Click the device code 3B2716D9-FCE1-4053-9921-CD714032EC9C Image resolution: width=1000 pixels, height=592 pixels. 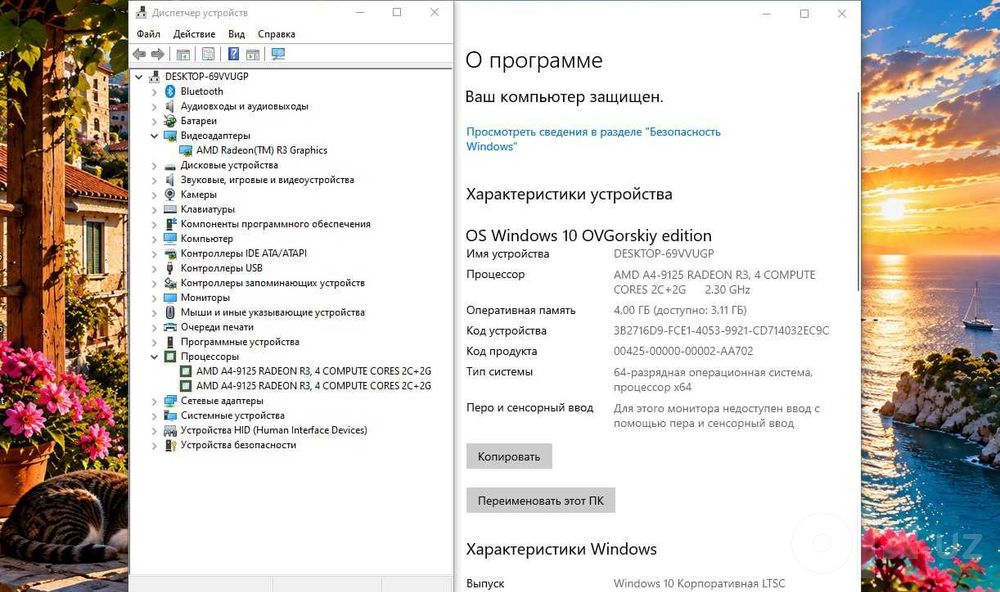(x=721, y=330)
